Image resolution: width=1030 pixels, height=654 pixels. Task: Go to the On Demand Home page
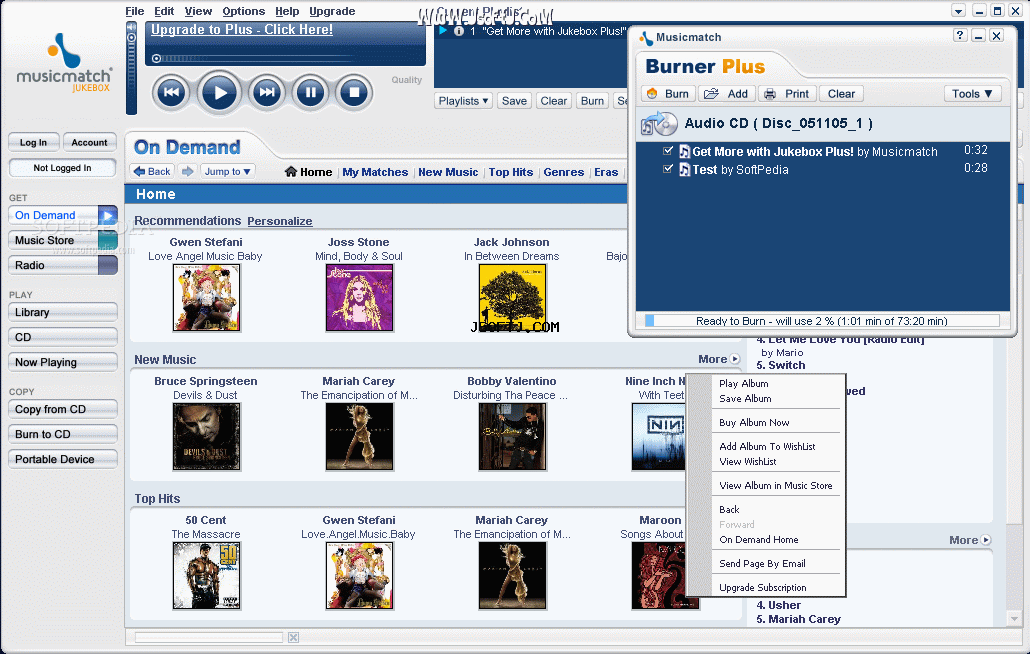[x=309, y=172]
